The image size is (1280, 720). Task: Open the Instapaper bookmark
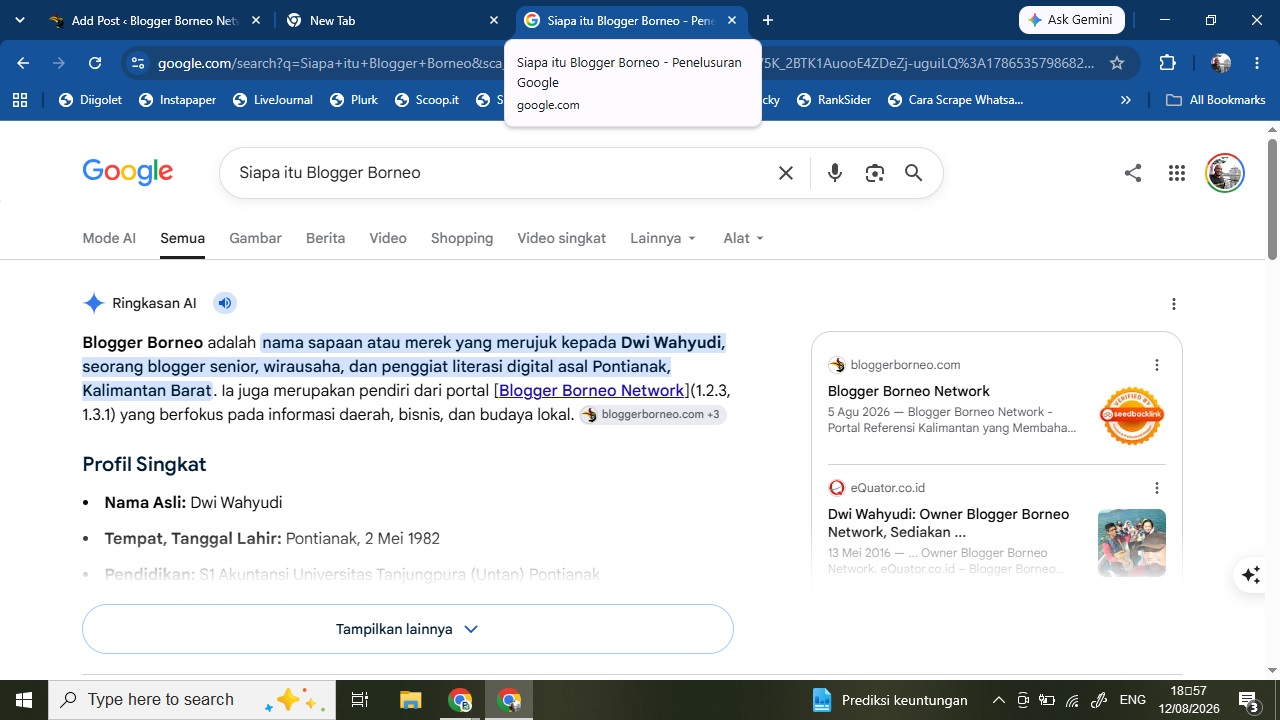click(x=177, y=100)
